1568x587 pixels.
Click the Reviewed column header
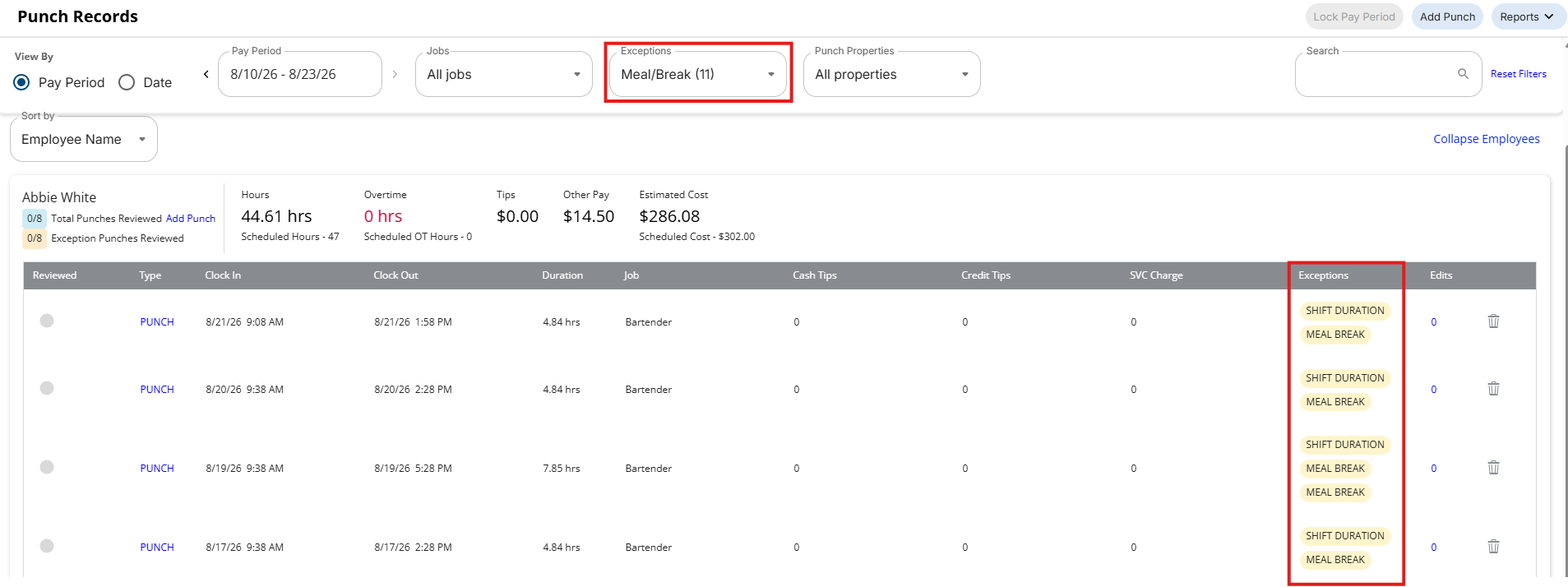(x=54, y=275)
